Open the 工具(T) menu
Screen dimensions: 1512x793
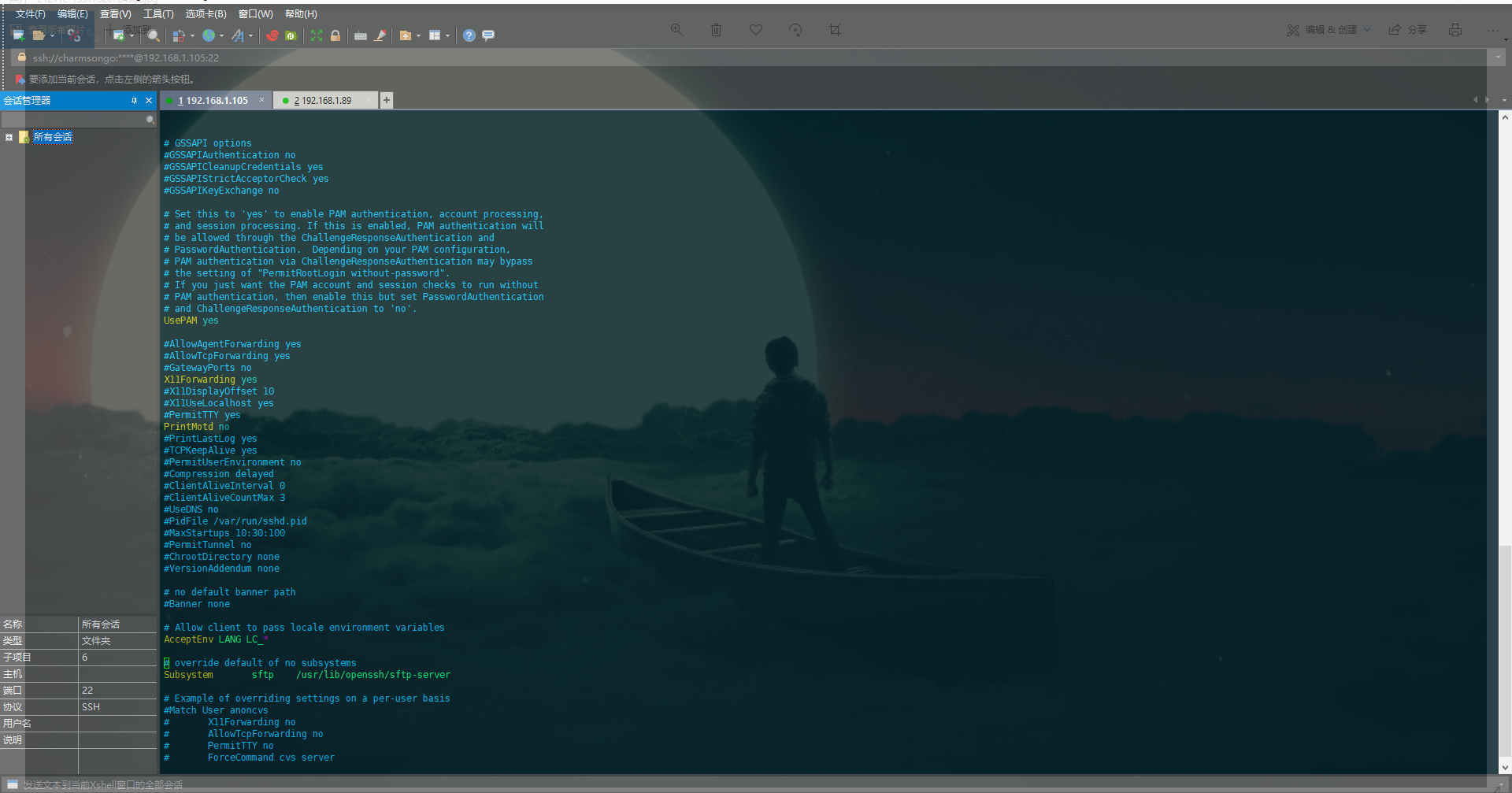[x=157, y=13]
